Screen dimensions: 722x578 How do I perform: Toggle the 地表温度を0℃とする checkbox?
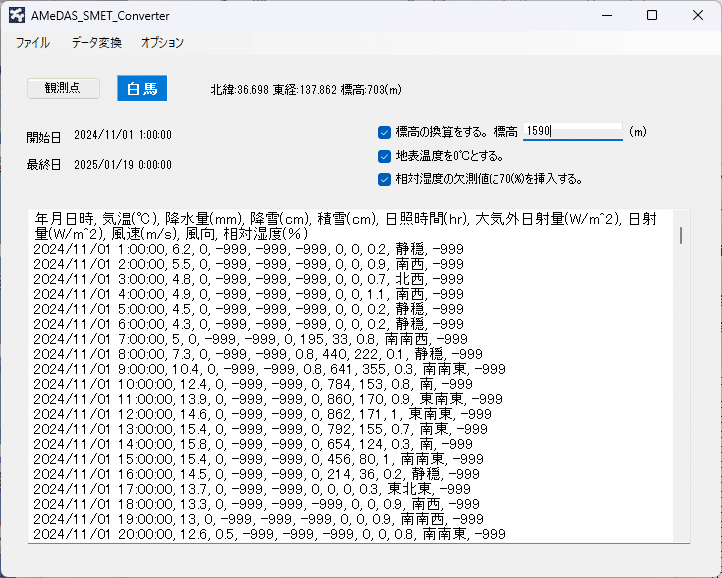(x=384, y=157)
